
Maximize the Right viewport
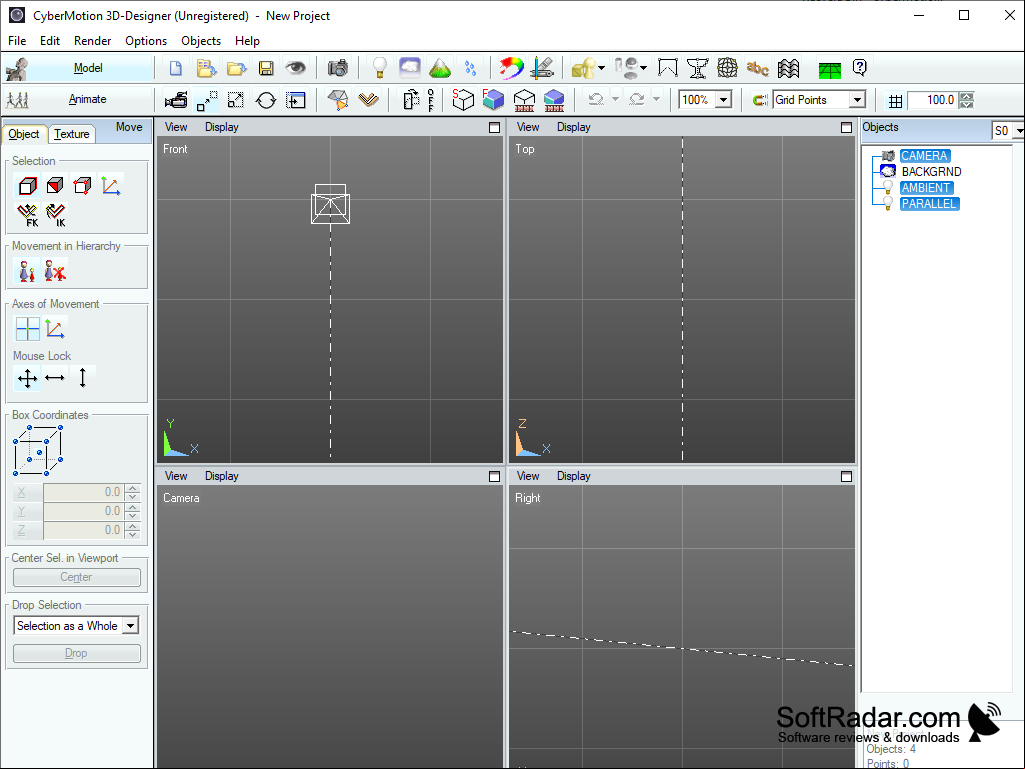click(x=846, y=477)
